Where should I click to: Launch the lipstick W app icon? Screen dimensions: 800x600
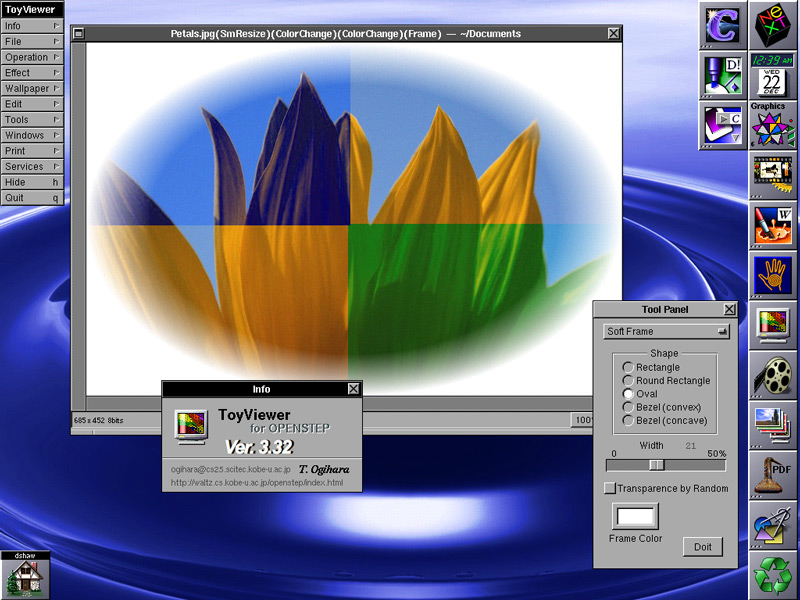point(773,225)
